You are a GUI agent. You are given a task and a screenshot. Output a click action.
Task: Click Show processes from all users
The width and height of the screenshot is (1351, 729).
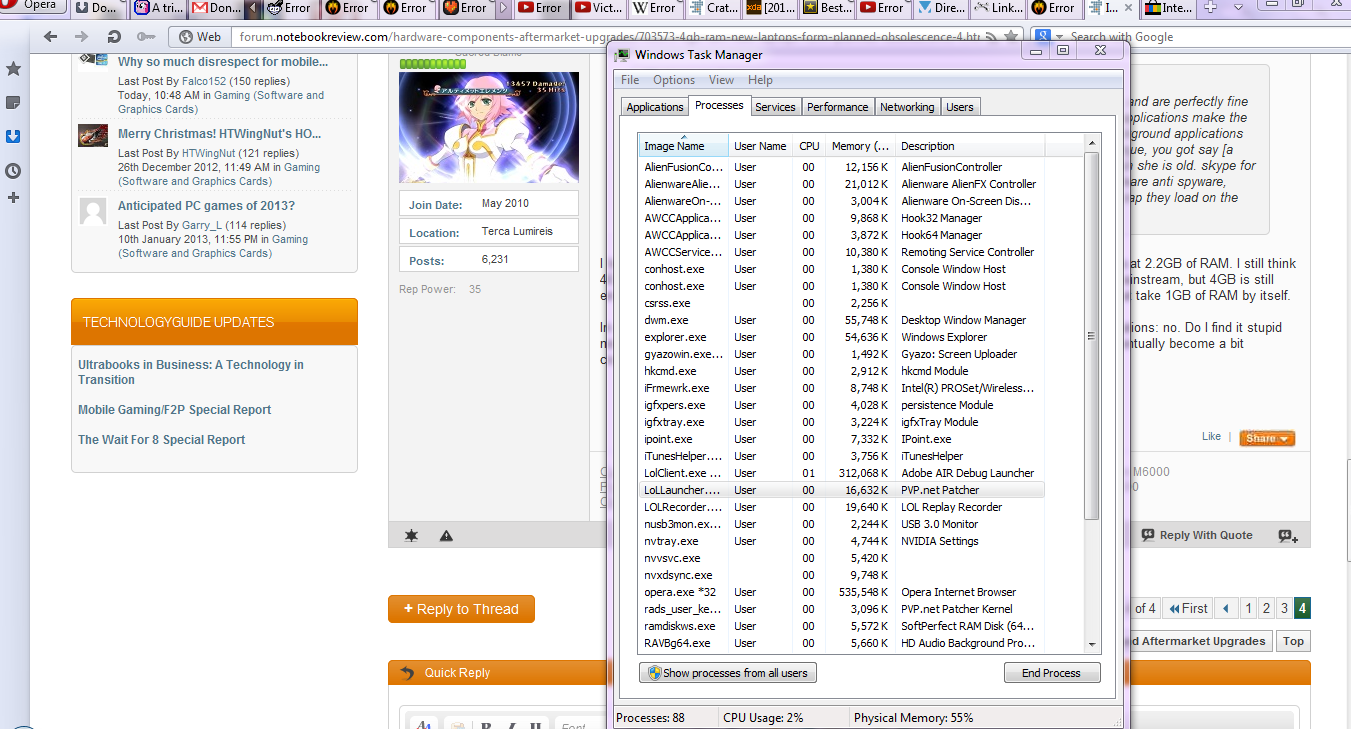(x=728, y=673)
